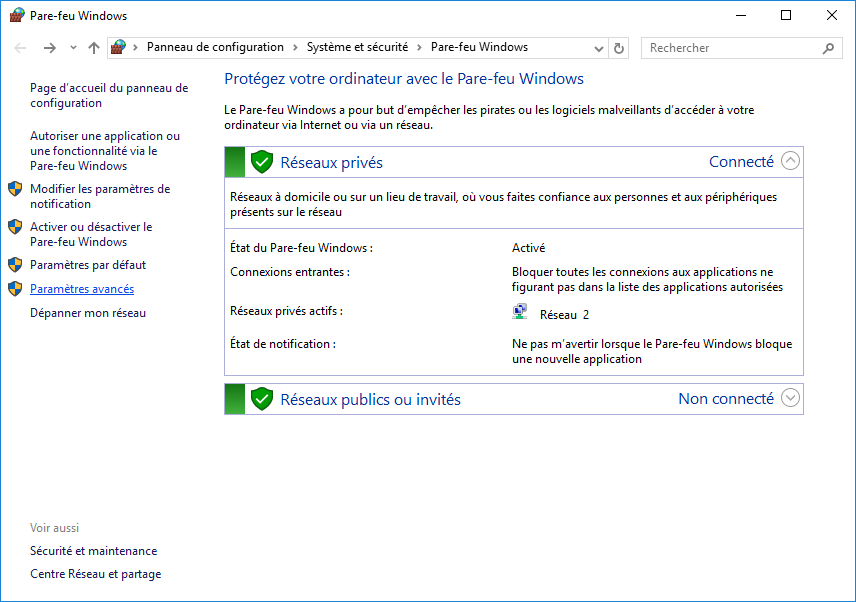The width and height of the screenshot is (856, 602).
Task: Open Activer ou désactiver le Pare-feu Windows
Action: pos(91,234)
